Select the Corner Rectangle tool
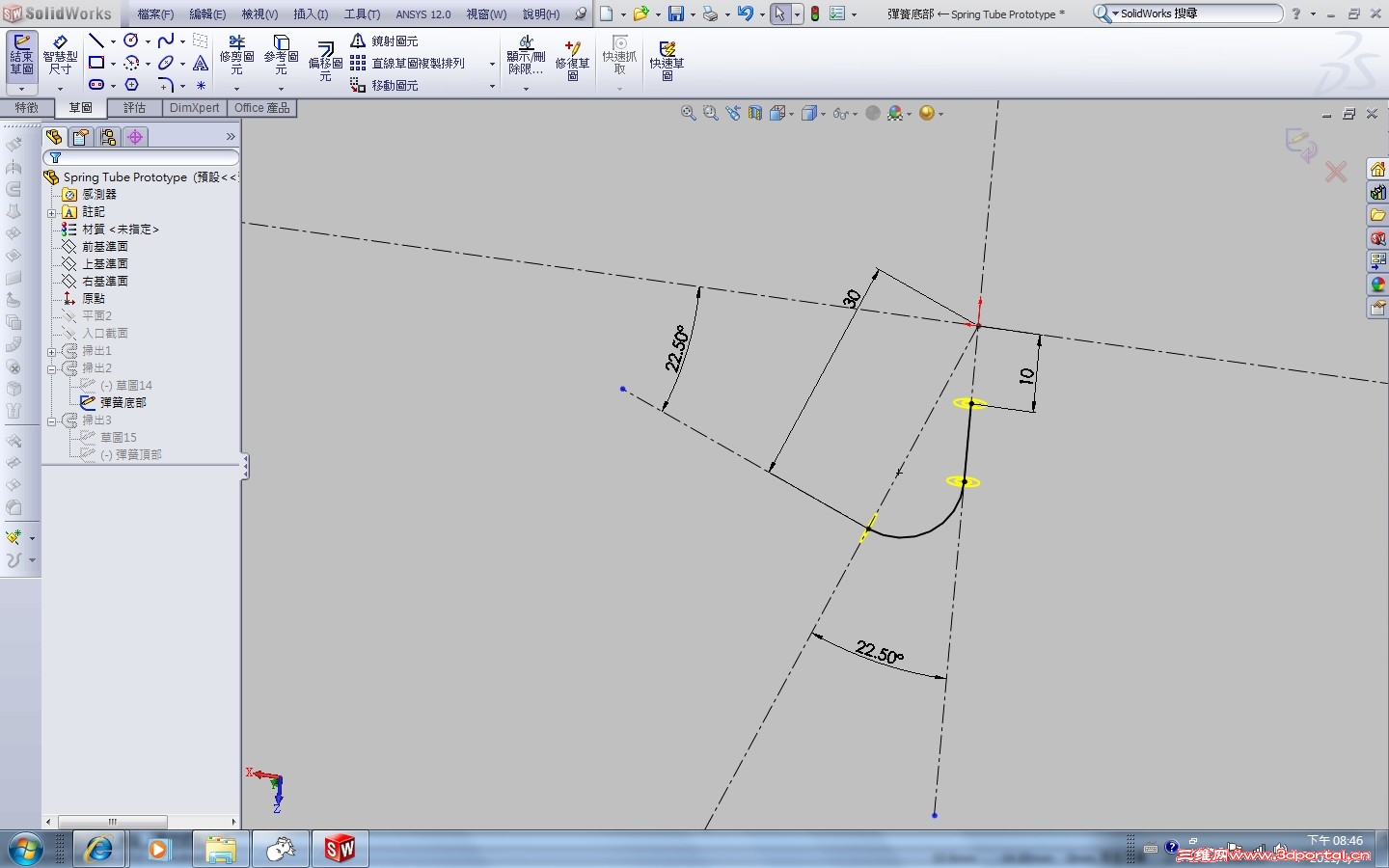The image size is (1389, 868). point(95,63)
